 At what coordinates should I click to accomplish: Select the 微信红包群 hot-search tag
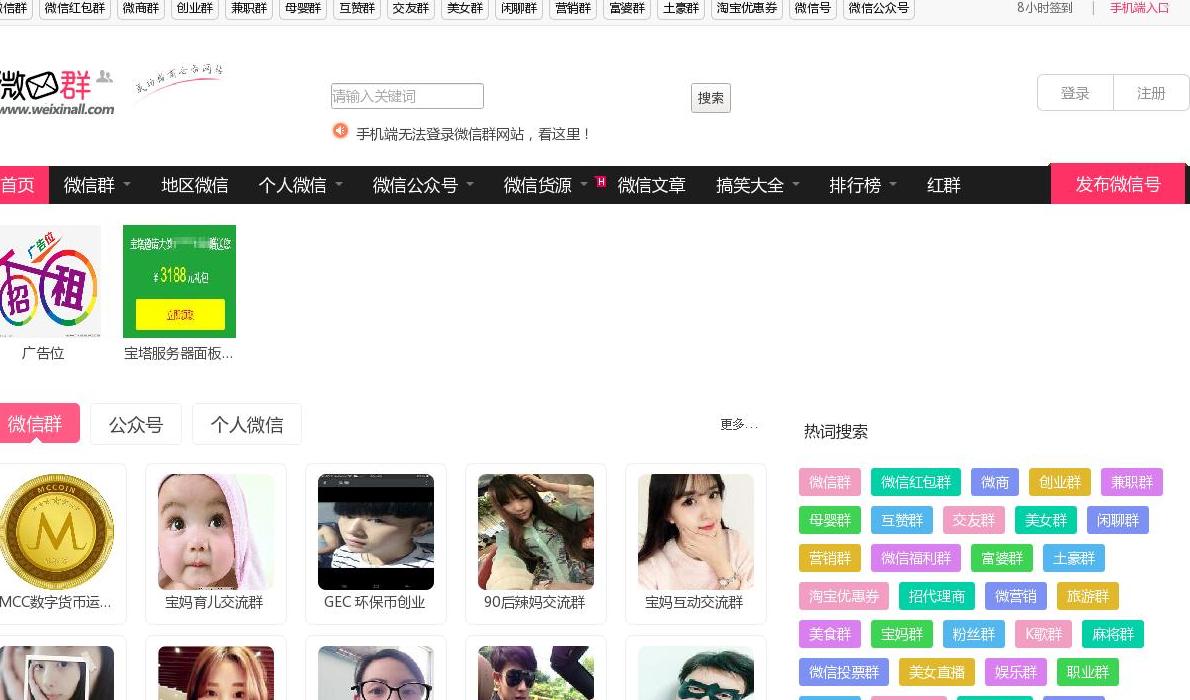tap(915, 482)
